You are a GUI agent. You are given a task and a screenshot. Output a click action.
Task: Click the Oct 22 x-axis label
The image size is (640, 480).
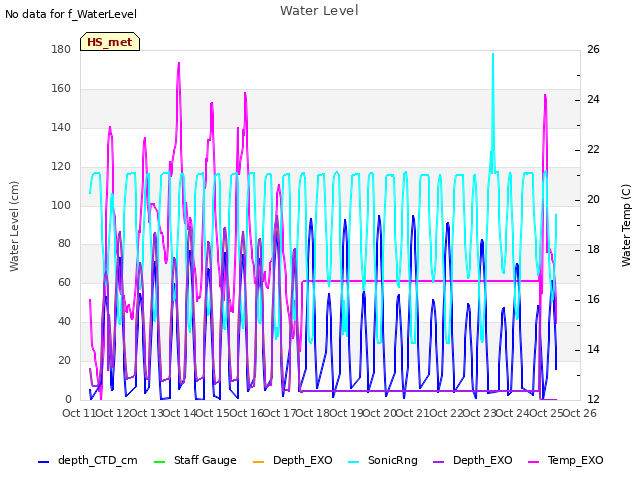(446, 413)
